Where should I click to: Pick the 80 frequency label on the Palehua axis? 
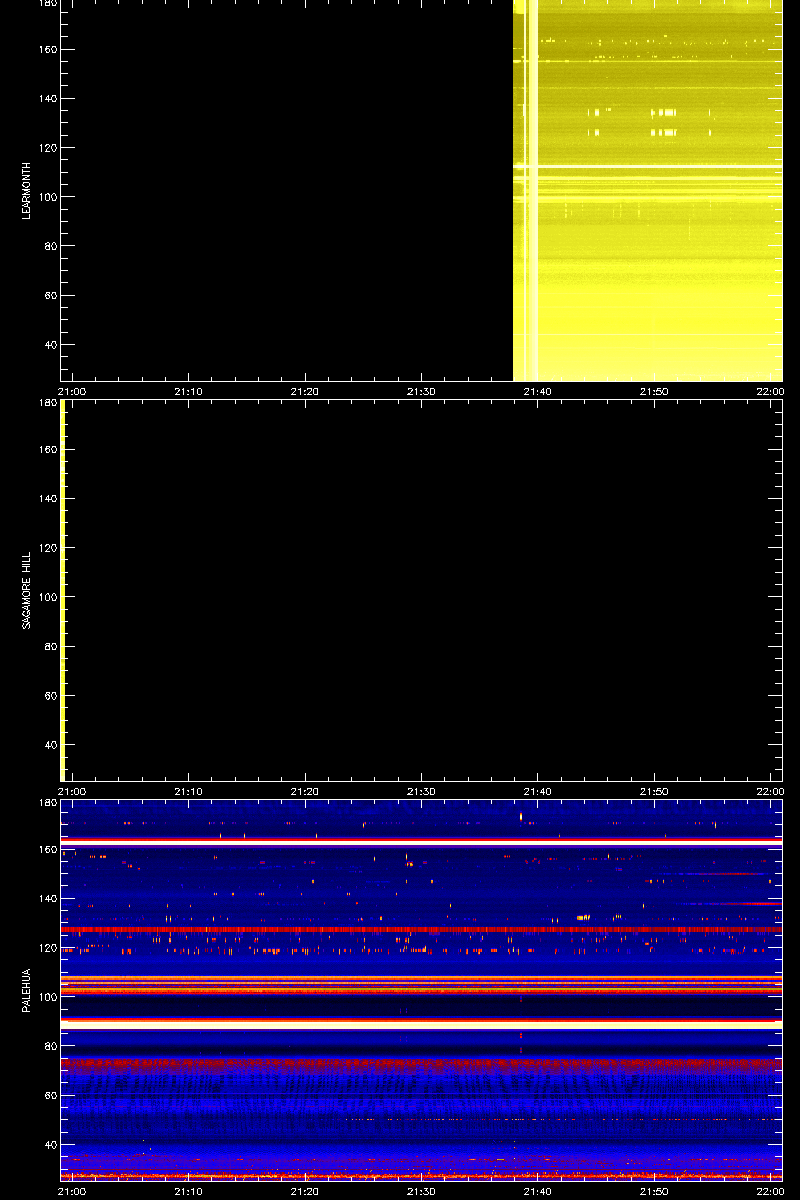[49, 1046]
